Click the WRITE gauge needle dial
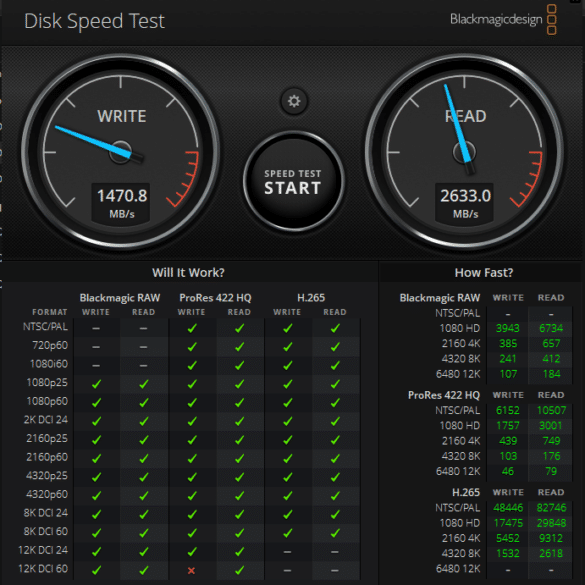 pyautogui.click(x=121, y=151)
